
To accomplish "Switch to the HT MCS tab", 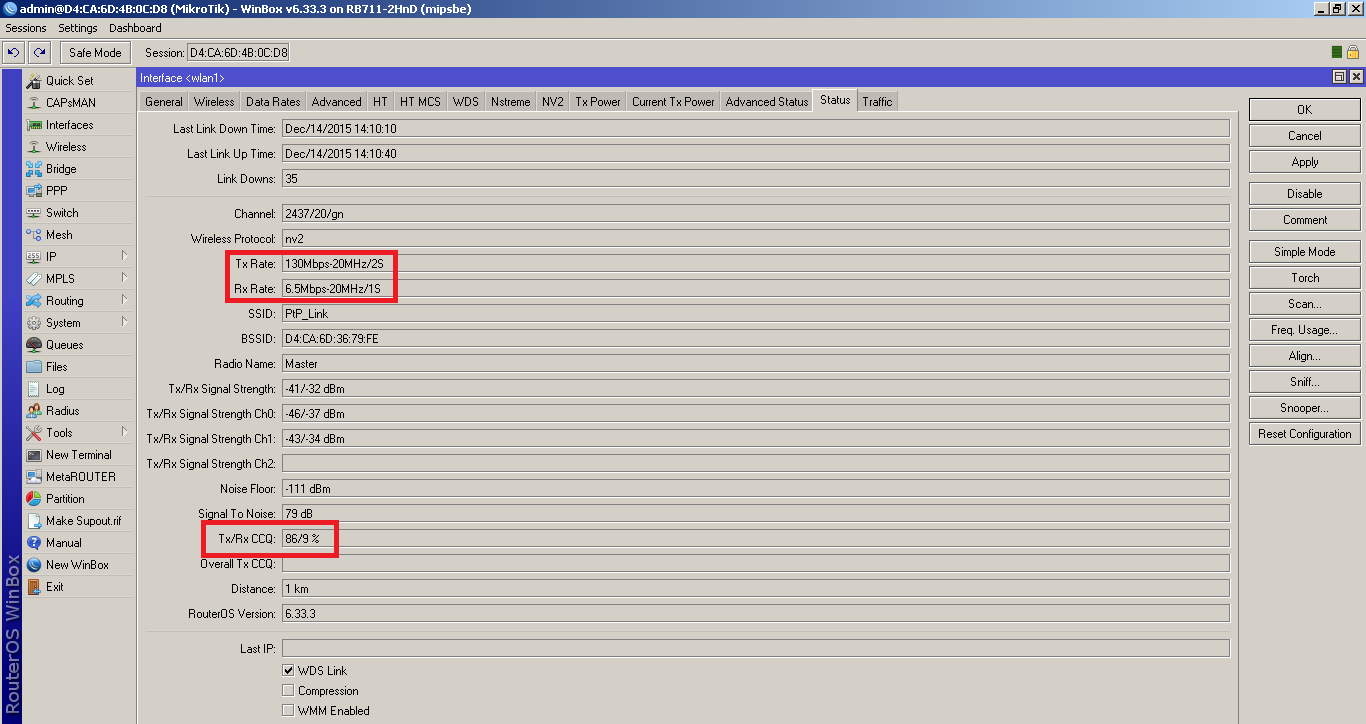I will pyautogui.click(x=420, y=102).
